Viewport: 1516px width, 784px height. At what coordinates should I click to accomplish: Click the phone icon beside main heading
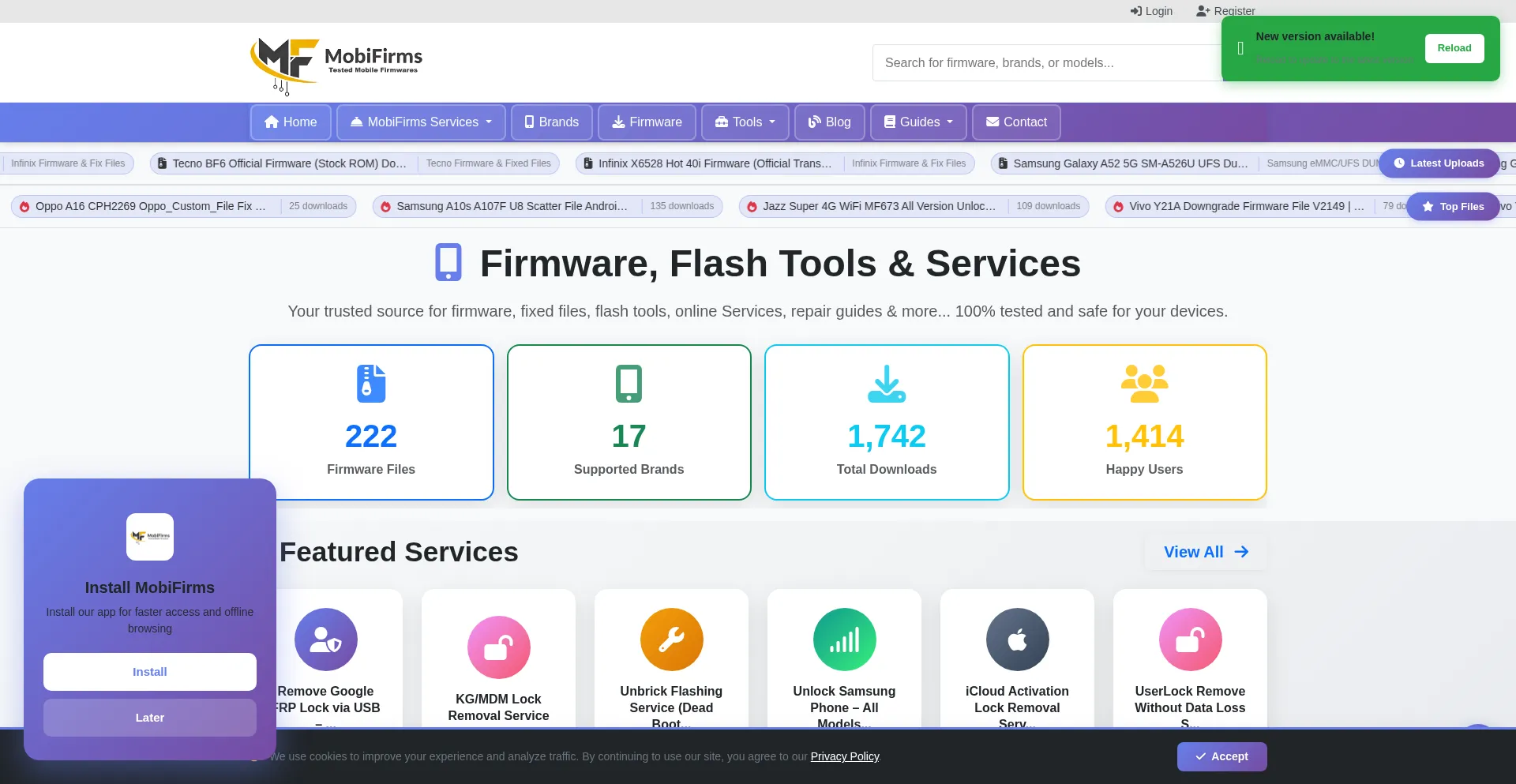pyautogui.click(x=448, y=263)
